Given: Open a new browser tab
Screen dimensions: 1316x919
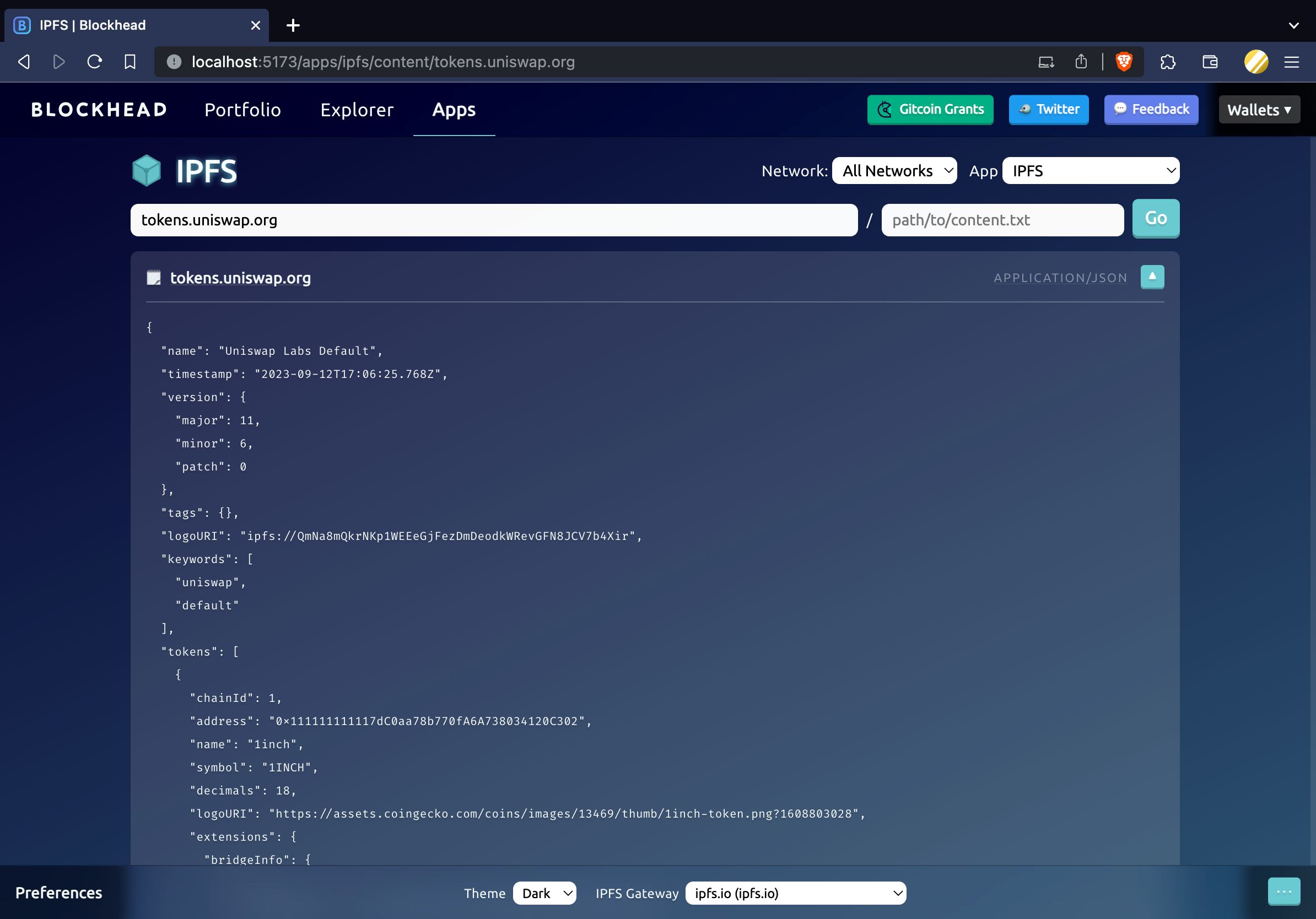Looking at the screenshot, I should 293,25.
